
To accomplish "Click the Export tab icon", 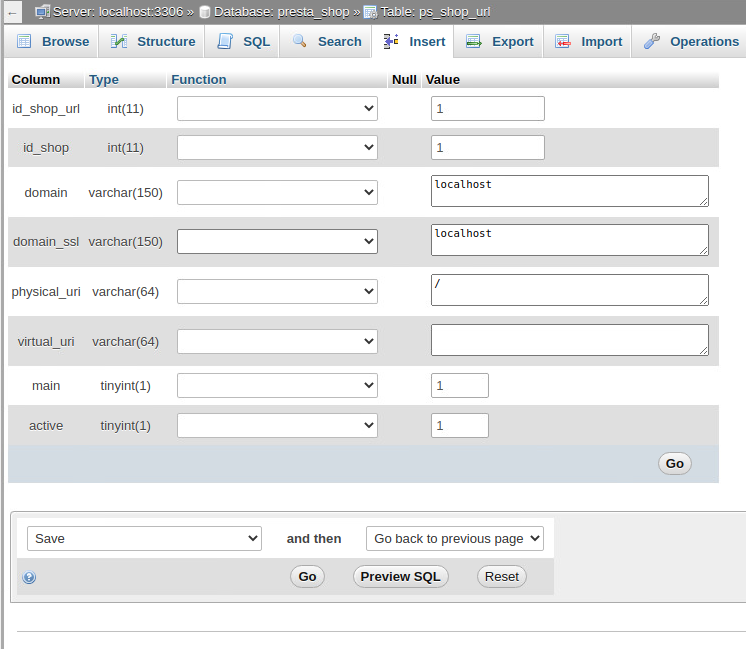I will [473, 41].
